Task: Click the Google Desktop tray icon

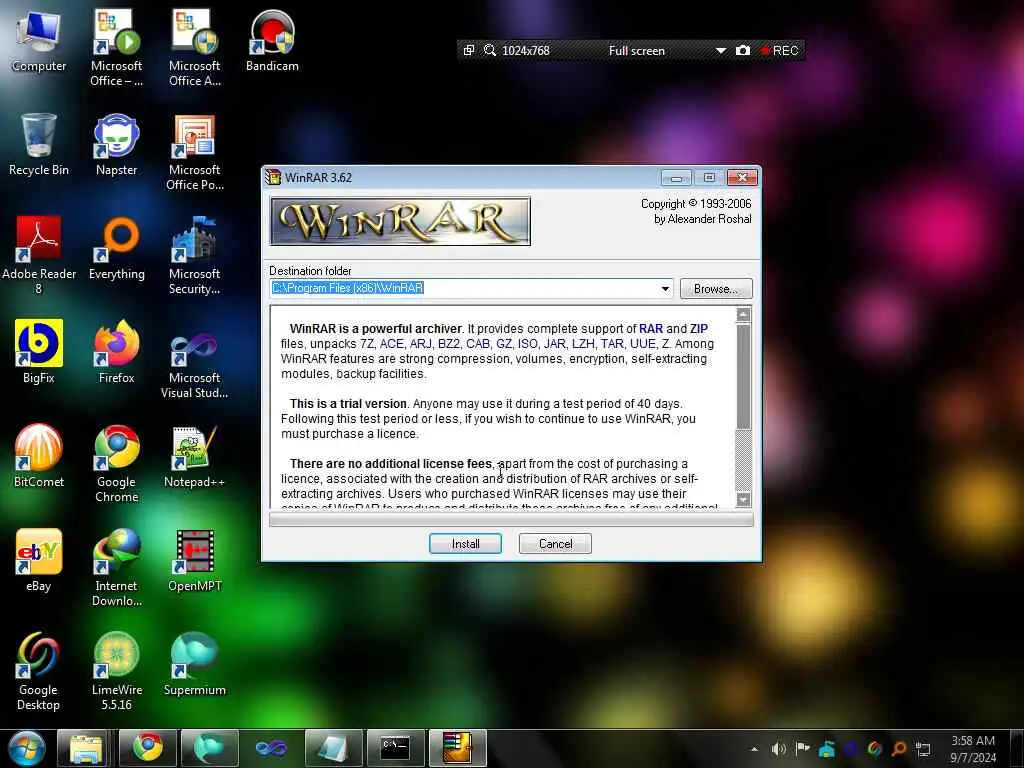Action: pyautogui.click(x=874, y=749)
